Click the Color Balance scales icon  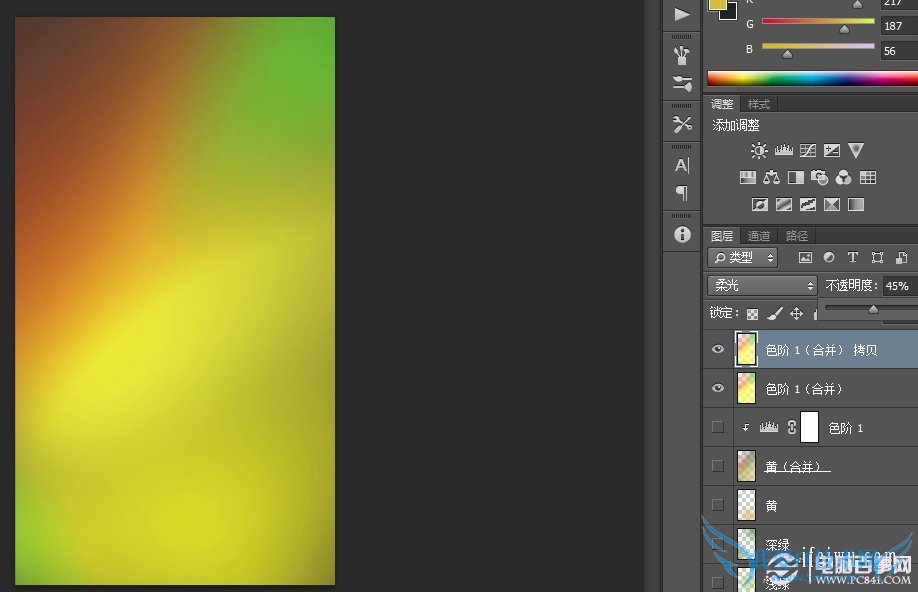[x=771, y=178]
